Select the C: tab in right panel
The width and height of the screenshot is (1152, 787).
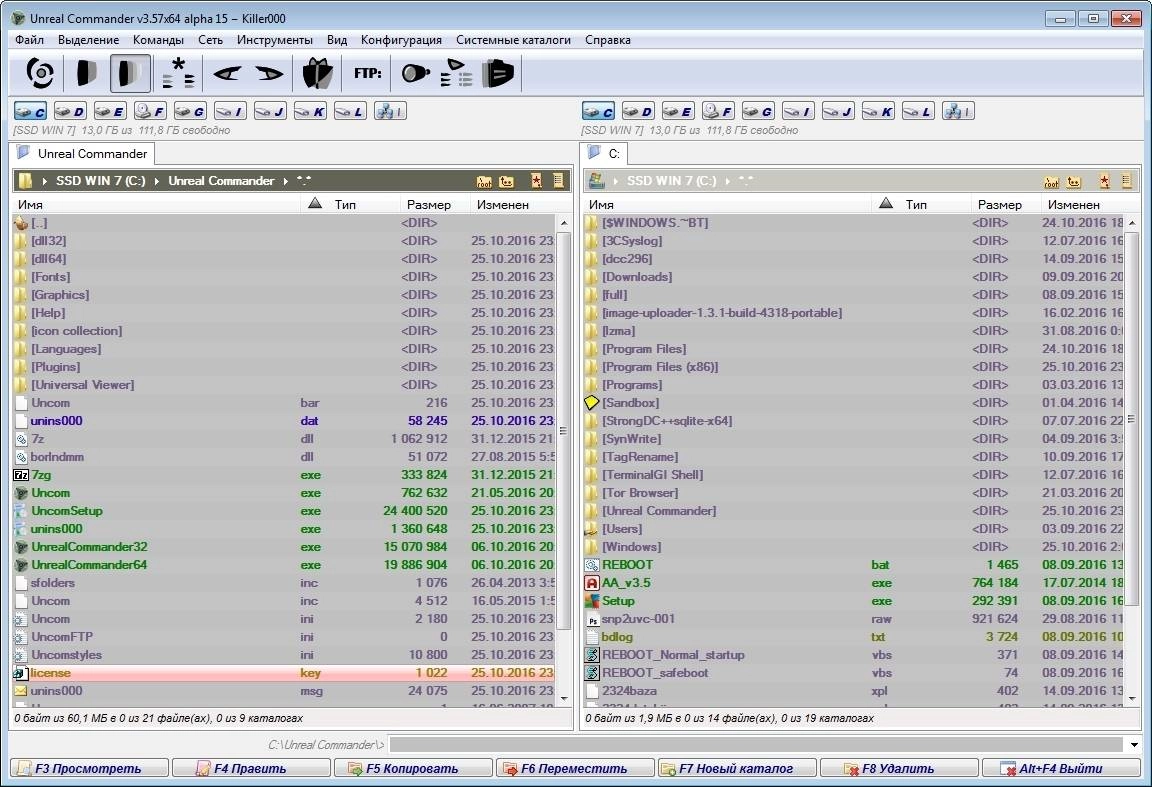pos(603,154)
